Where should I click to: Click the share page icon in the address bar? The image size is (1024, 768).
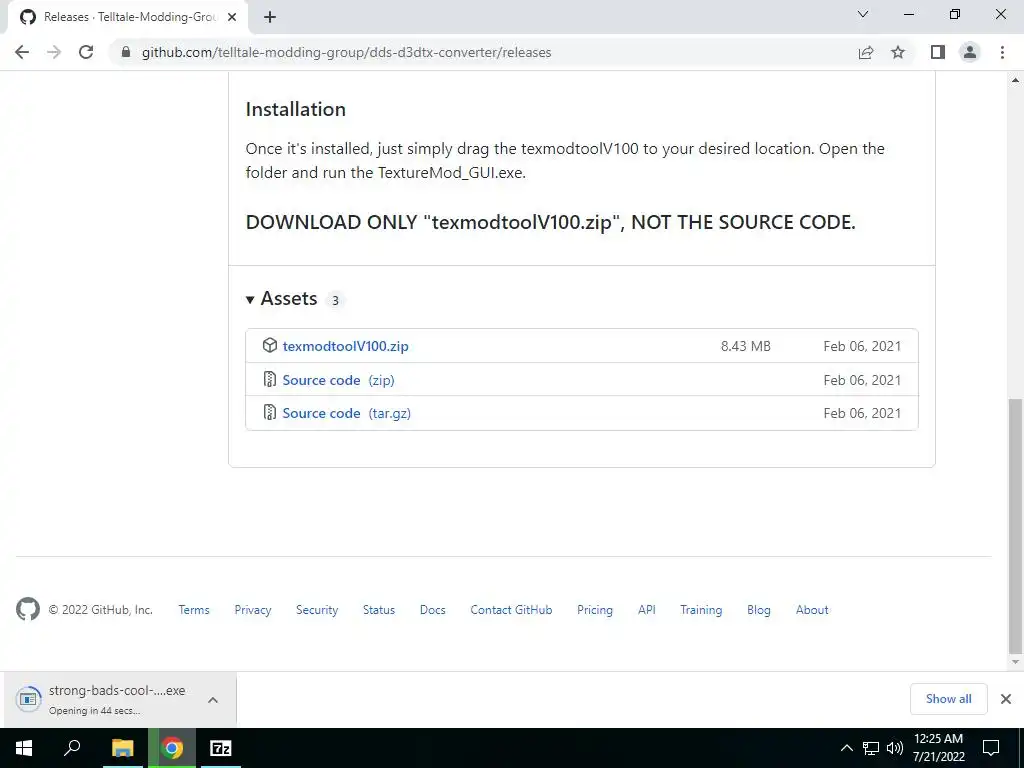point(866,52)
